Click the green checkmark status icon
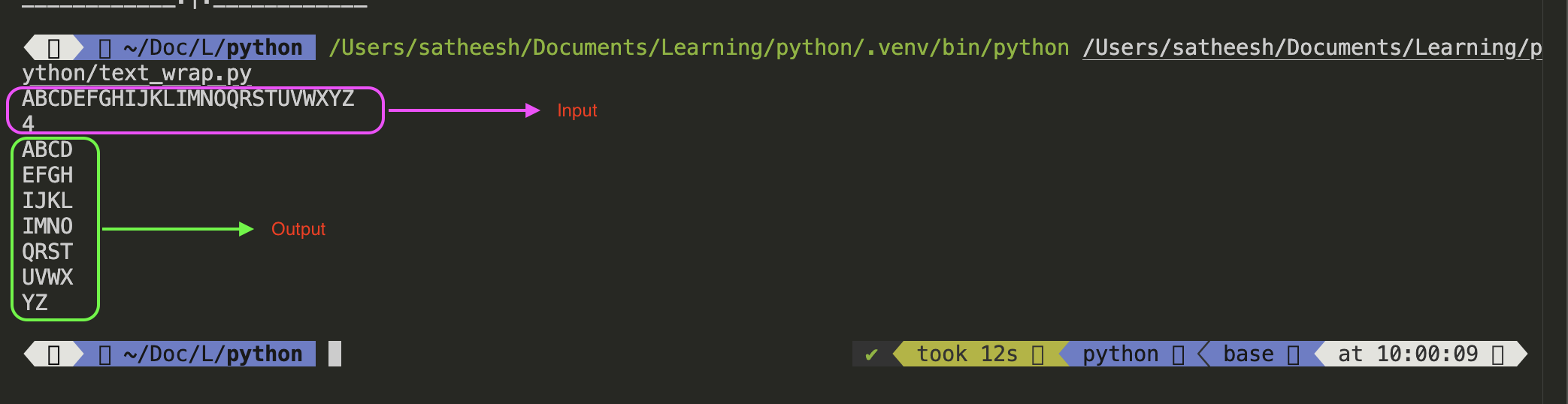Viewport: 1568px width, 404px height. (x=871, y=354)
